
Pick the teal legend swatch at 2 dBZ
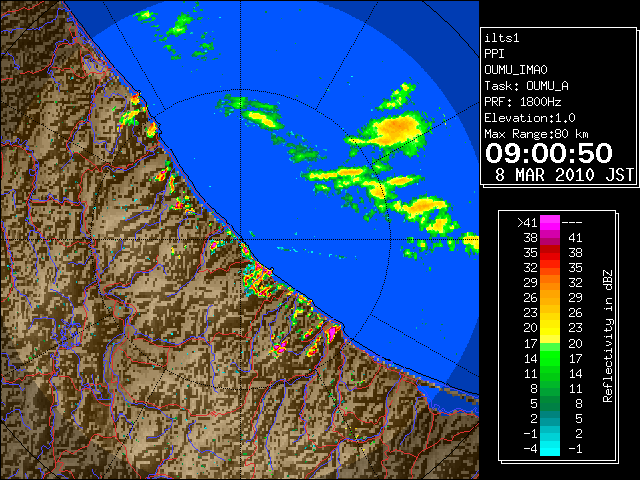(x=550, y=418)
